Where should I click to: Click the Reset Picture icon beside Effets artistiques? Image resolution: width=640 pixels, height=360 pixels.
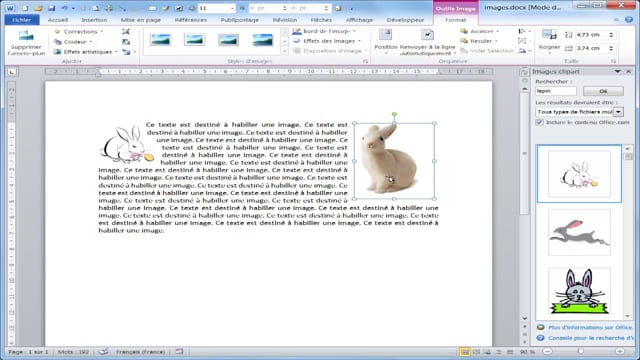pyautogui.click(x=127, y=52)
